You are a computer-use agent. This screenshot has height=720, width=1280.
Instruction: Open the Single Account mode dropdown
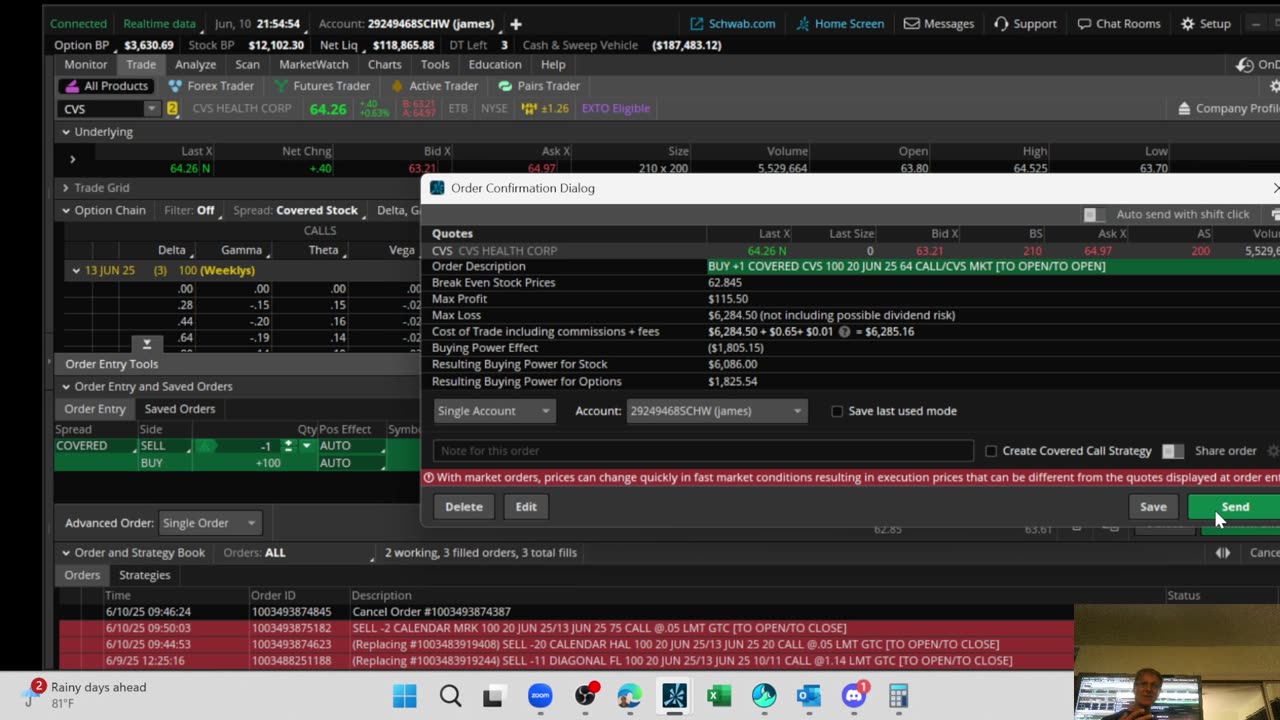click(x=494, y=411)
